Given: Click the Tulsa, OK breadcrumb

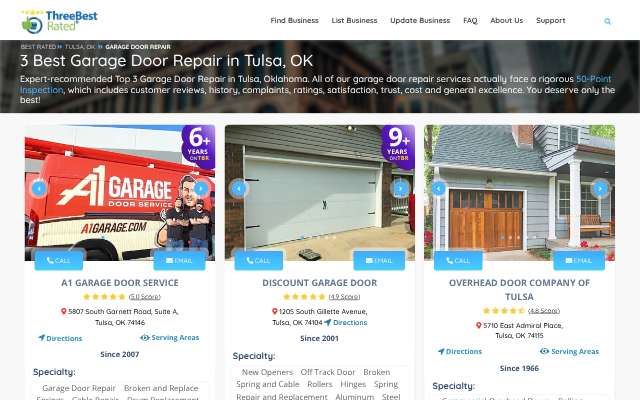Looking at the screenshot, I should click(x=80, y=47).
